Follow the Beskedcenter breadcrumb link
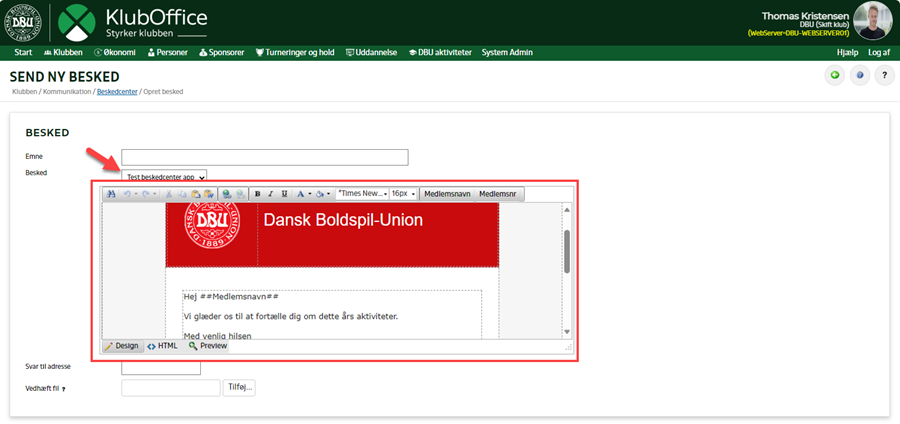 (117, 92)
